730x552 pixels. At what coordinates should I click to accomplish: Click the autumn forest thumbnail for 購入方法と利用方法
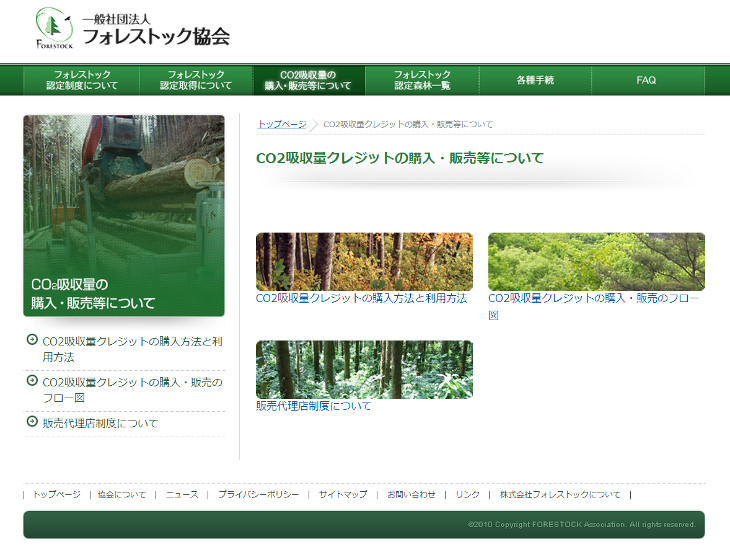click(364, 261)
